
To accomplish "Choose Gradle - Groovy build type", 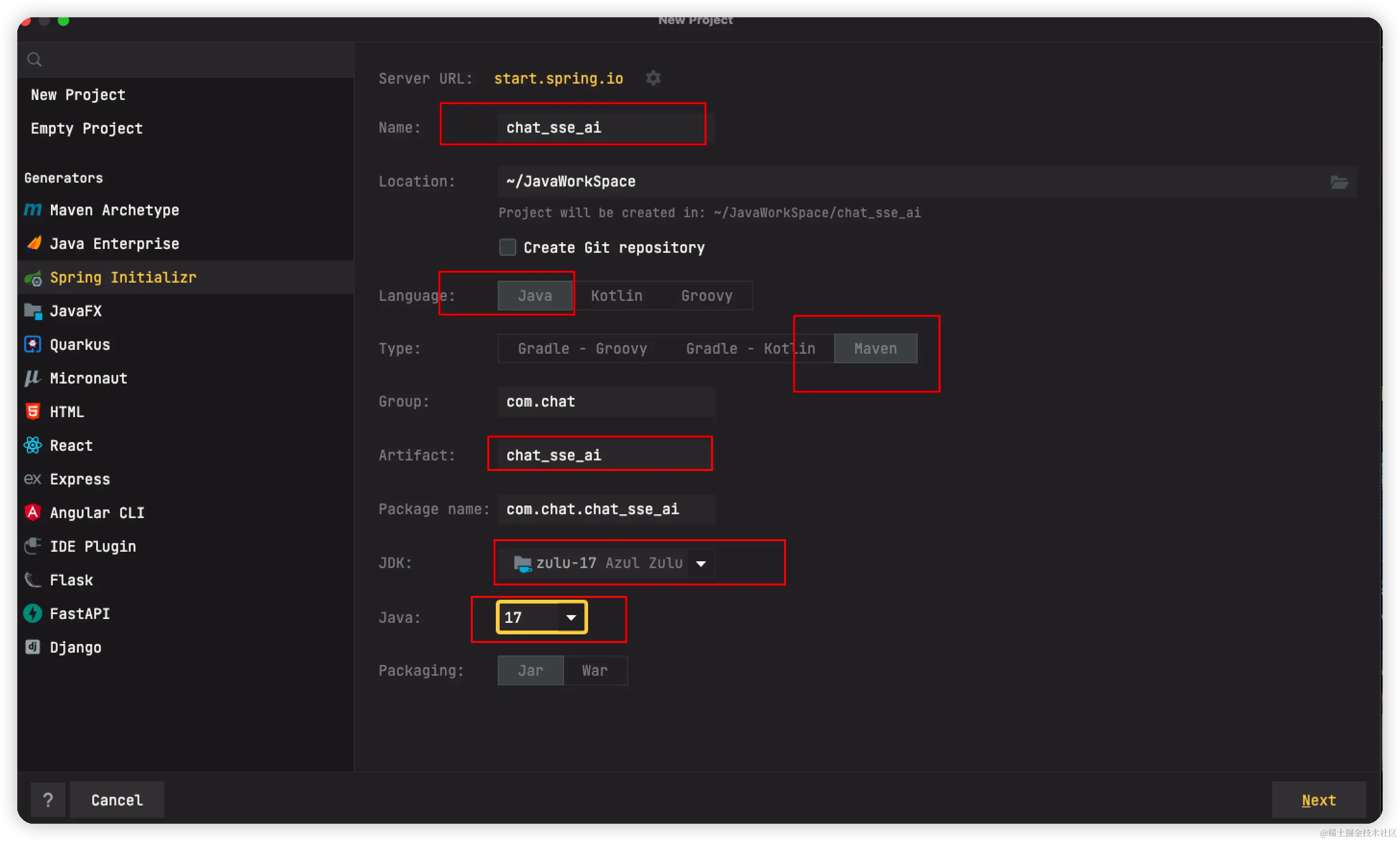I will [x=582, y=348].
